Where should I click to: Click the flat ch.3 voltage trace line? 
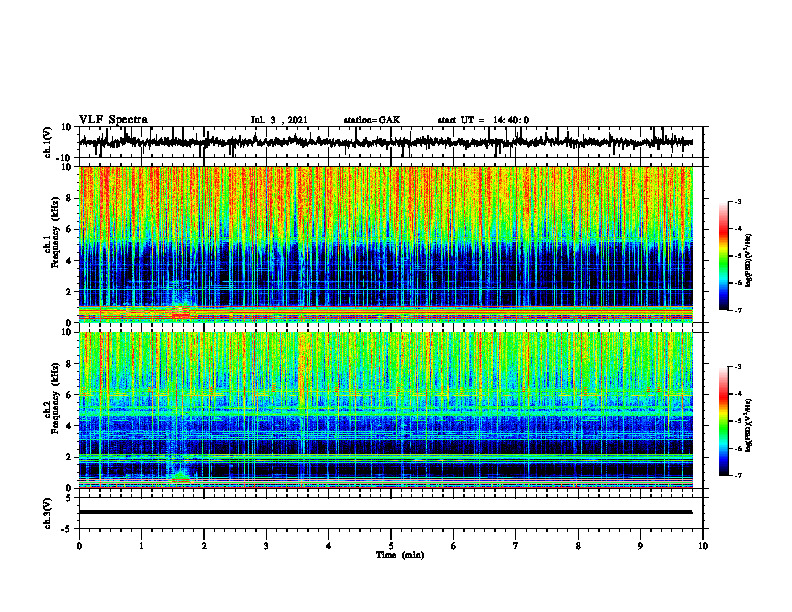[385, 512]
